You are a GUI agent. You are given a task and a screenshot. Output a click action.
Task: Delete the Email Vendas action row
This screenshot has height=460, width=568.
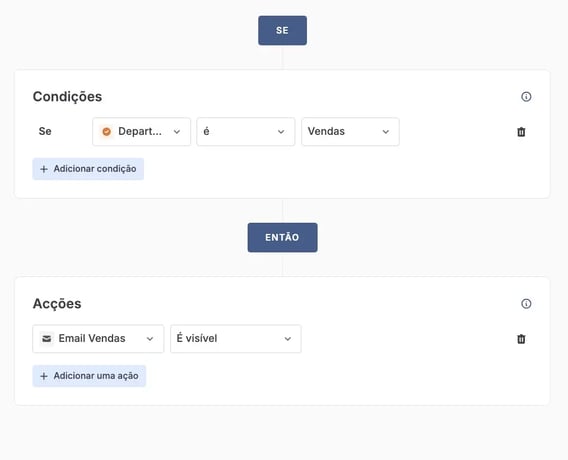[521, 339]
